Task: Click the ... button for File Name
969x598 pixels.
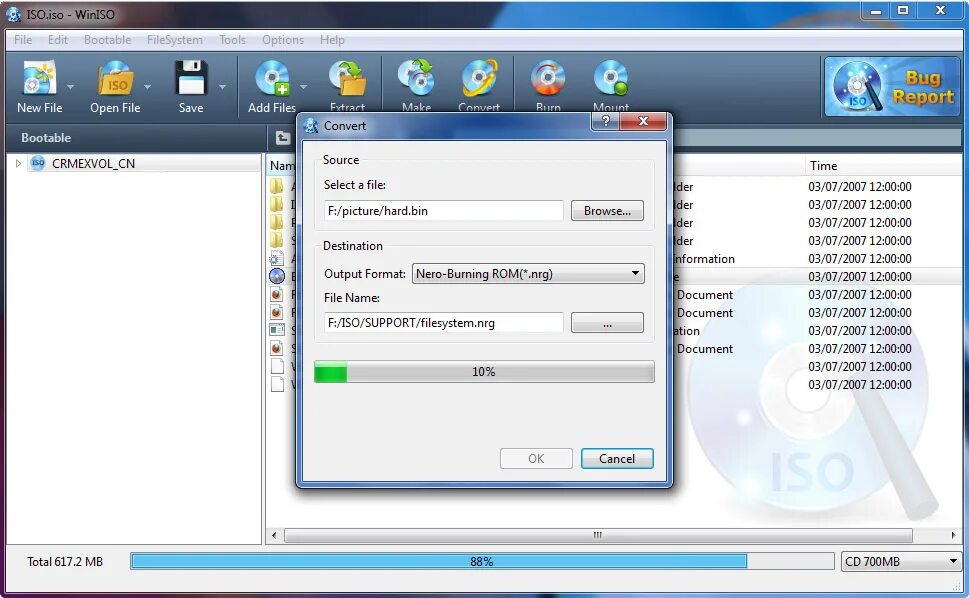Action: 607,322
